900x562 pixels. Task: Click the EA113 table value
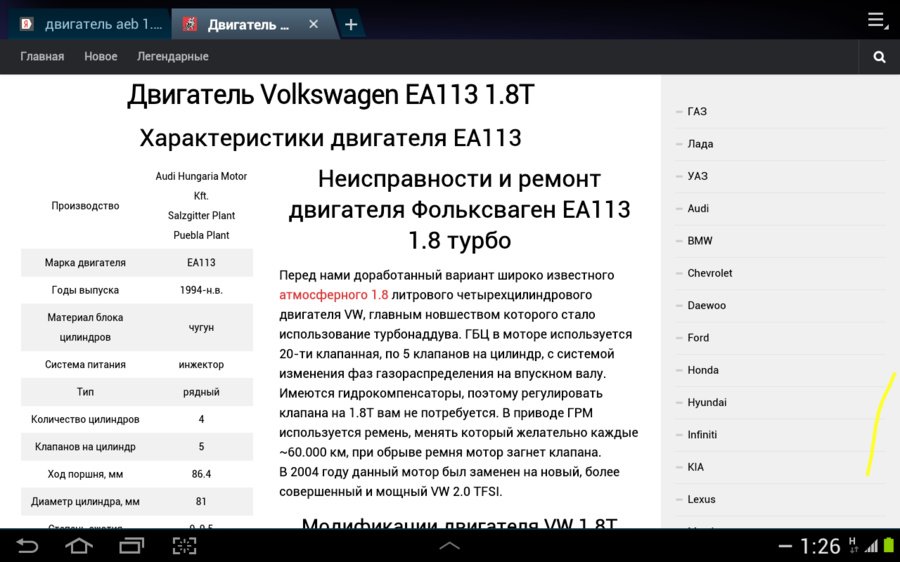click(x=201, y=262)
